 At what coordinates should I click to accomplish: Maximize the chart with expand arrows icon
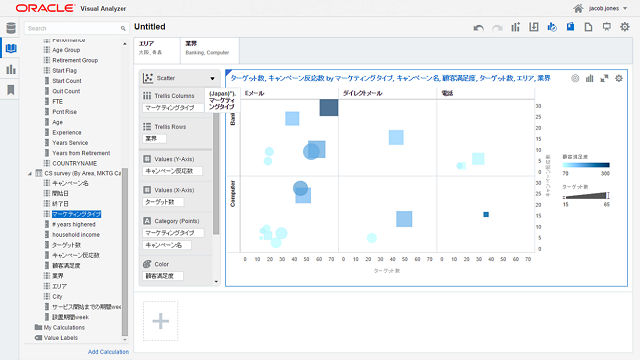click(604, 78)
